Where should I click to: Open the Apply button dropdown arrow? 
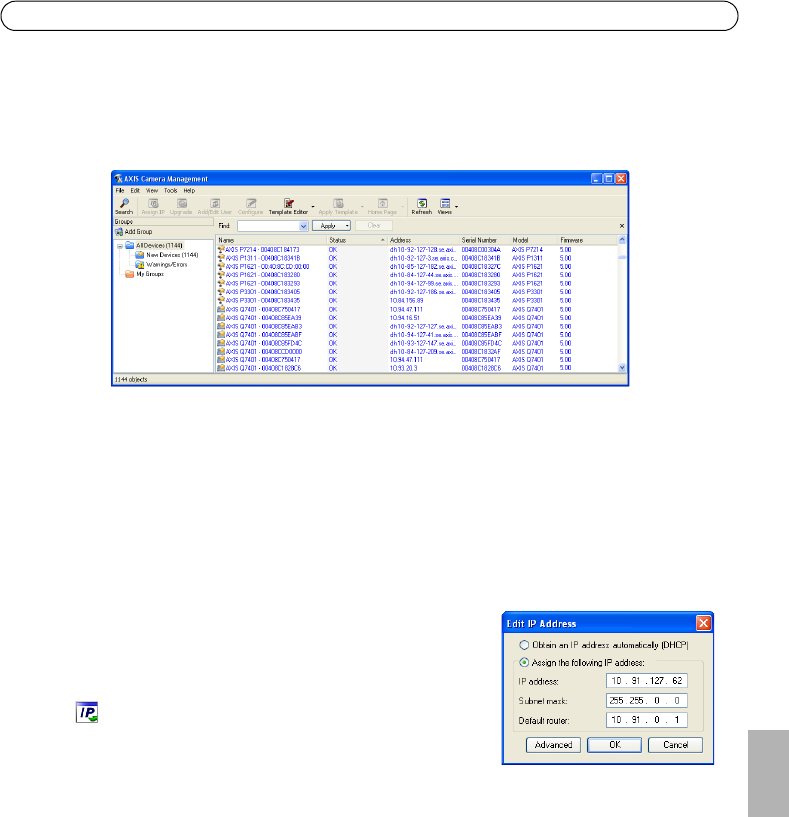347,226
